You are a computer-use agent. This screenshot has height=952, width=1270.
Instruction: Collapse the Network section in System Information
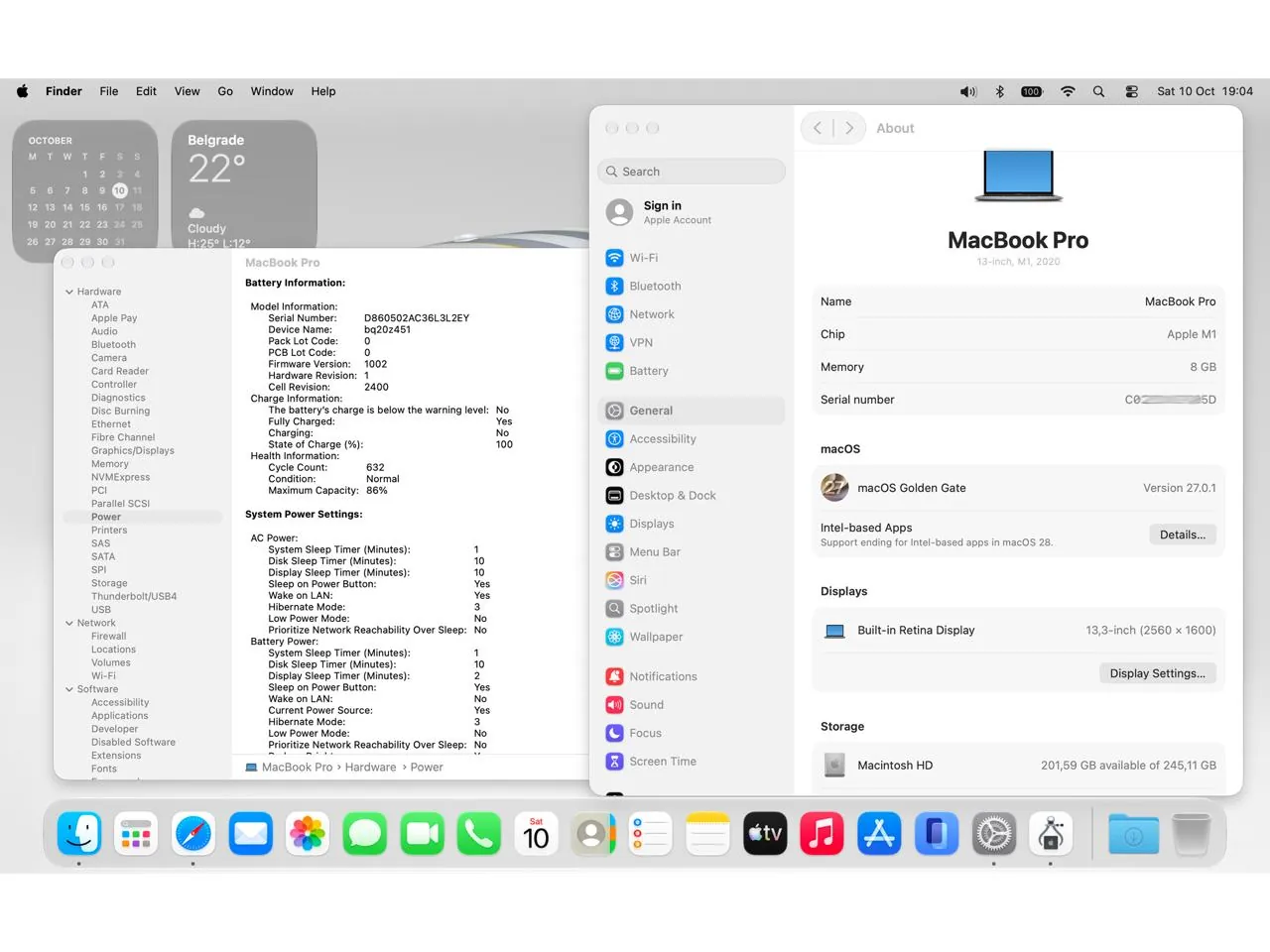69,623
